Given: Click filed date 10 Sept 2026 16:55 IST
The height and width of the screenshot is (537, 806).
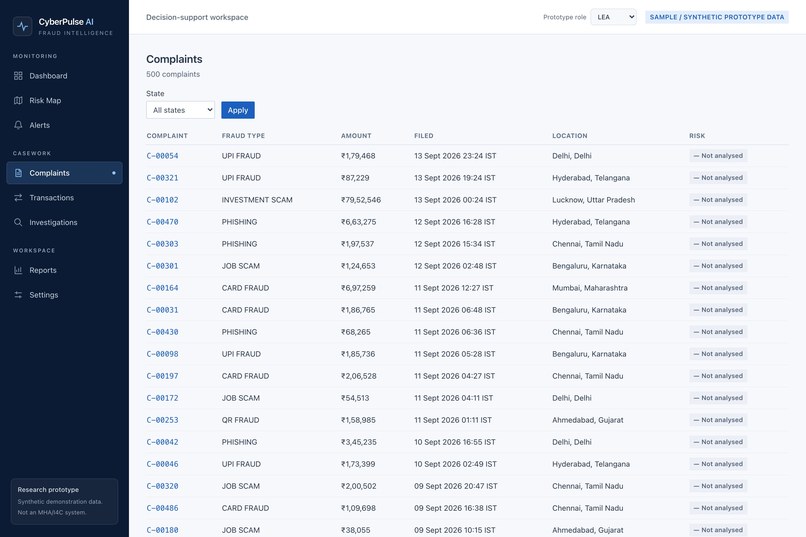Looking at the screenshot, I should point(454,442).
